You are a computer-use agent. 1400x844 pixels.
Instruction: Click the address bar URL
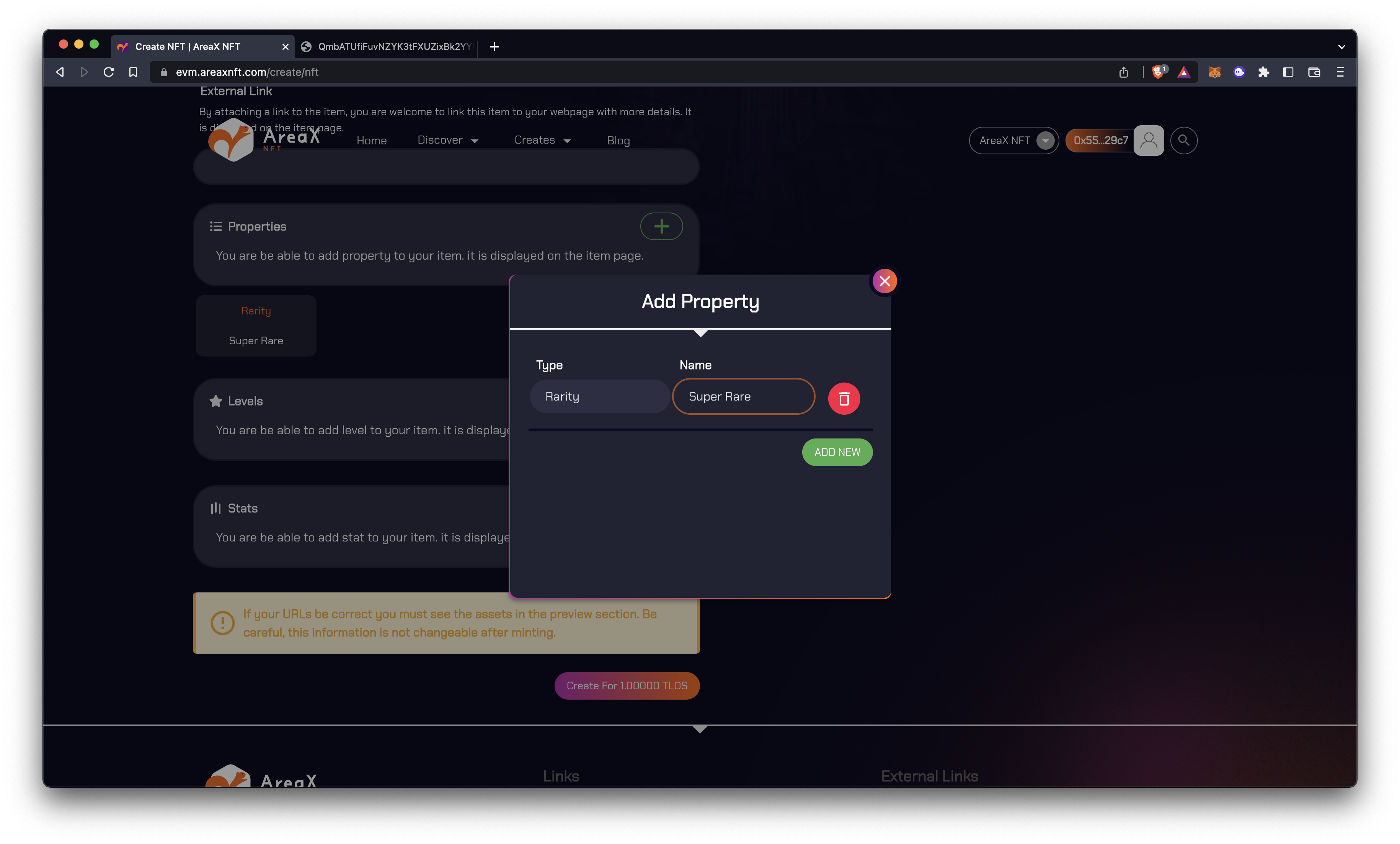[246, 72]
